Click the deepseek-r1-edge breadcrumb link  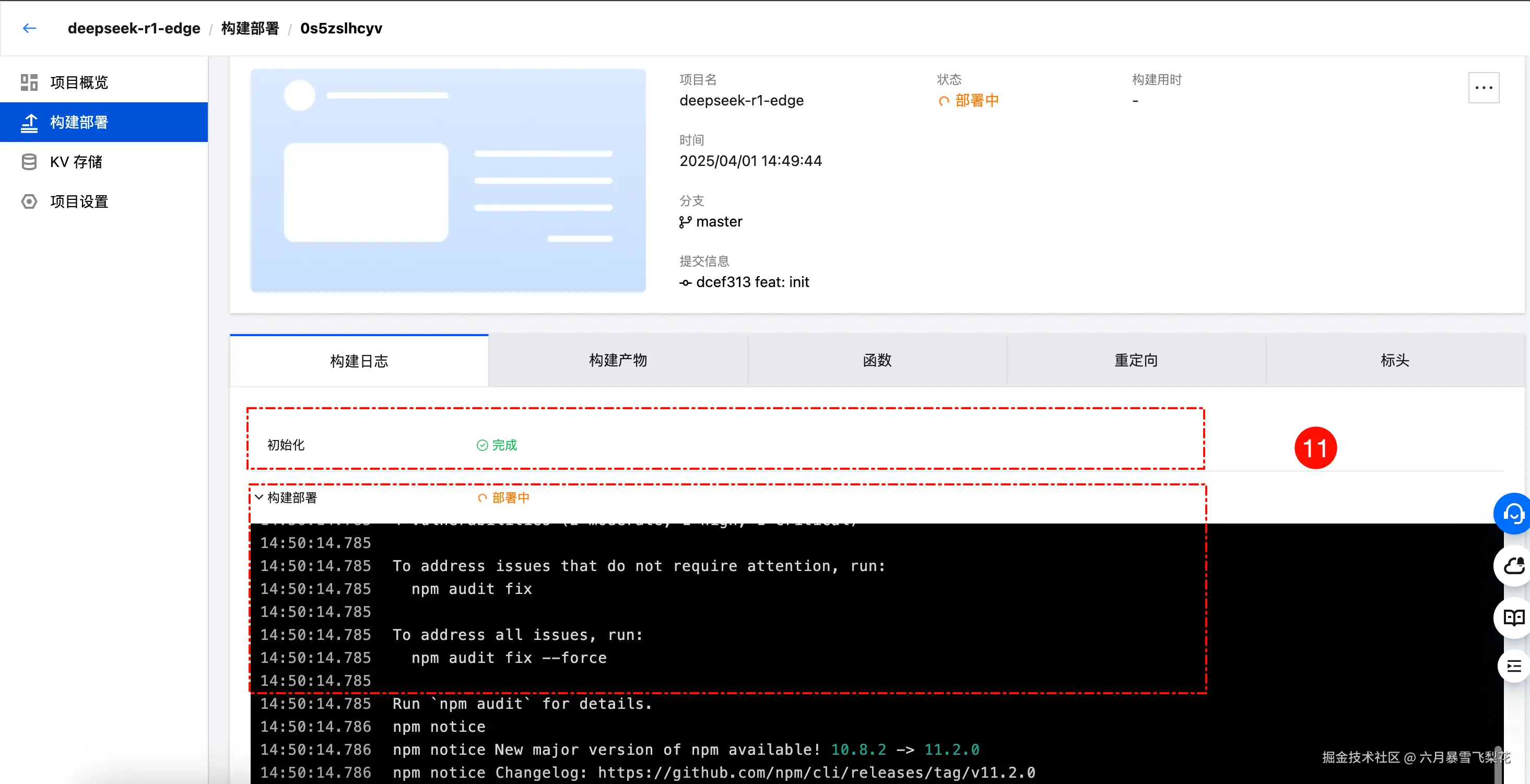point(134,29)
